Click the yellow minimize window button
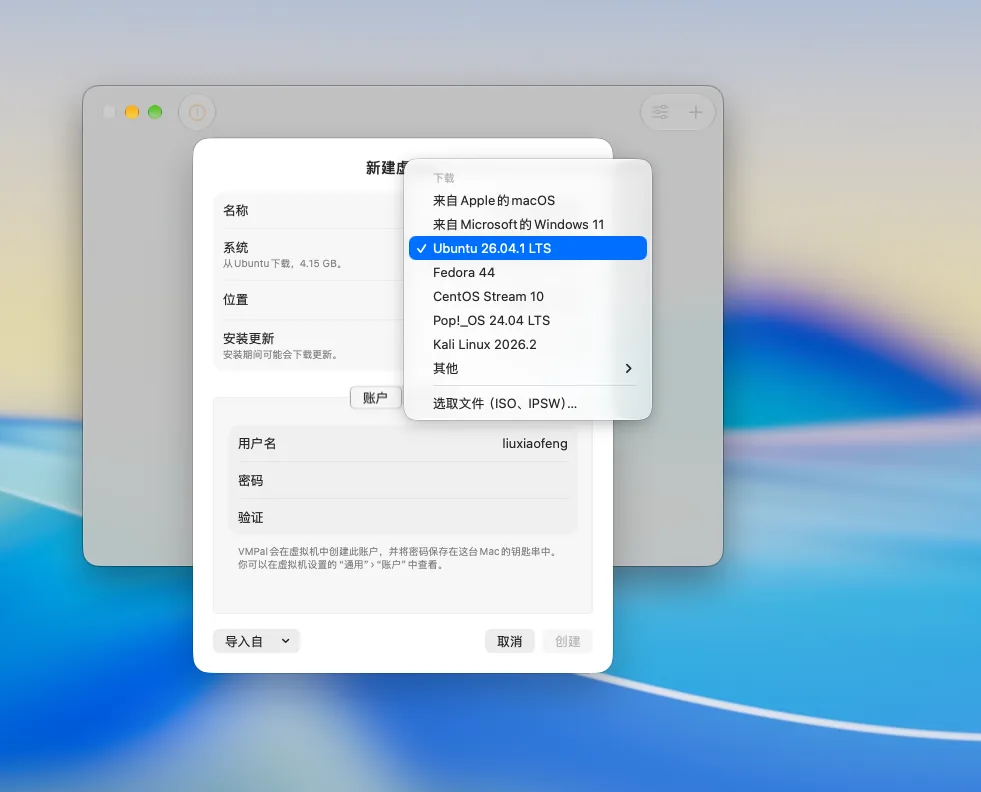The width and height of the screenshot is (981, 792). click(x=132, y=112)
